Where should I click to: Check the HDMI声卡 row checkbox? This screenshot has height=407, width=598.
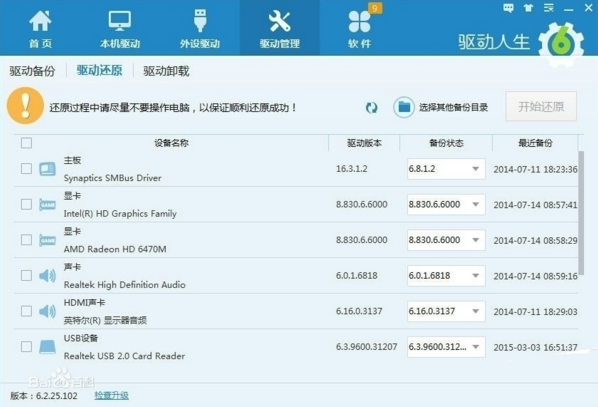coord(26,311)
